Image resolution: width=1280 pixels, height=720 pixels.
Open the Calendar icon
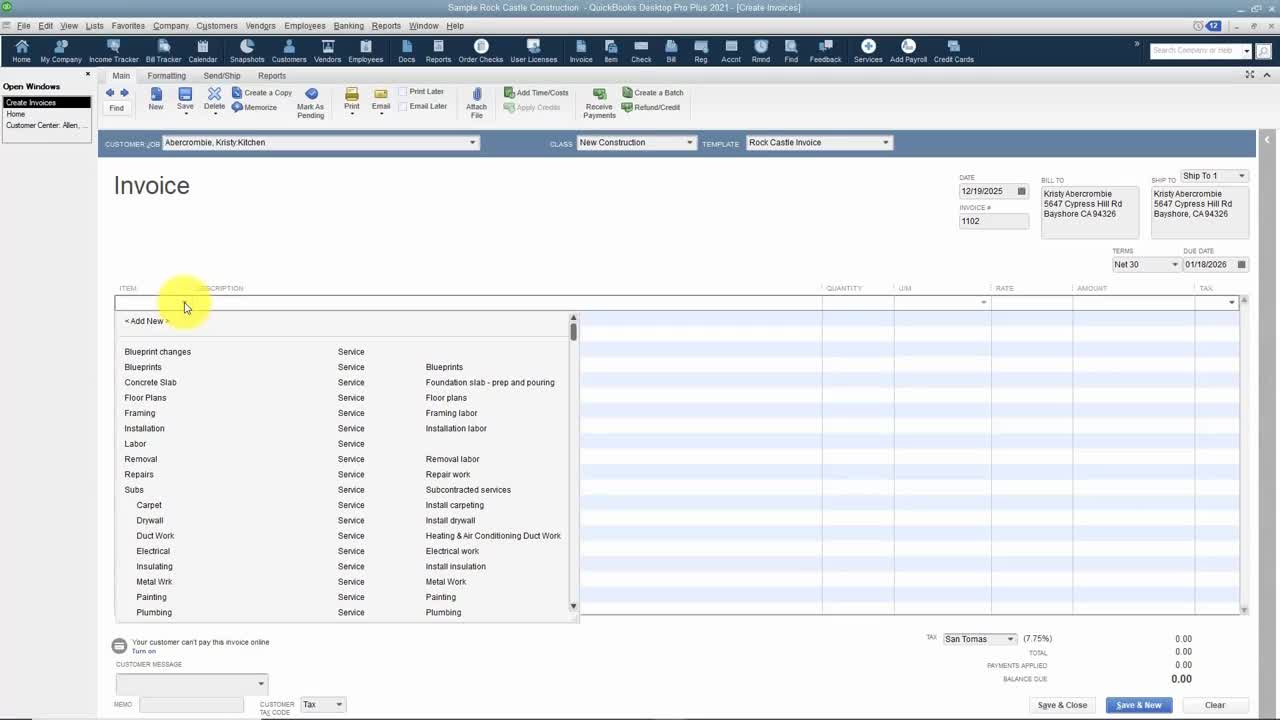point(203,51)
